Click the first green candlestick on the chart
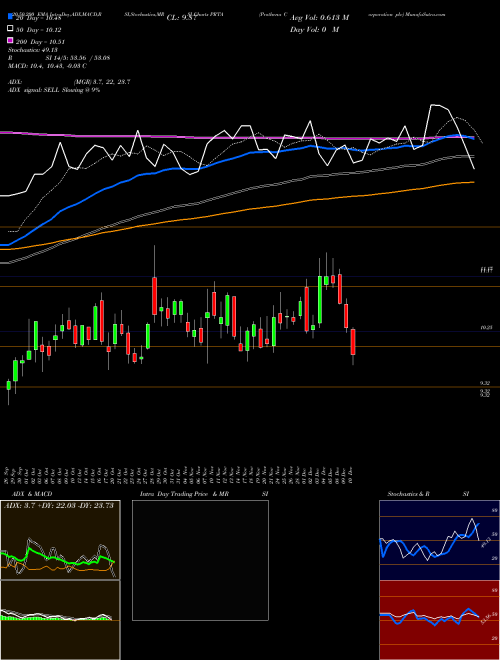Image resolution: width=500 pixels, height=660 pixels. (x=8, y=385)
